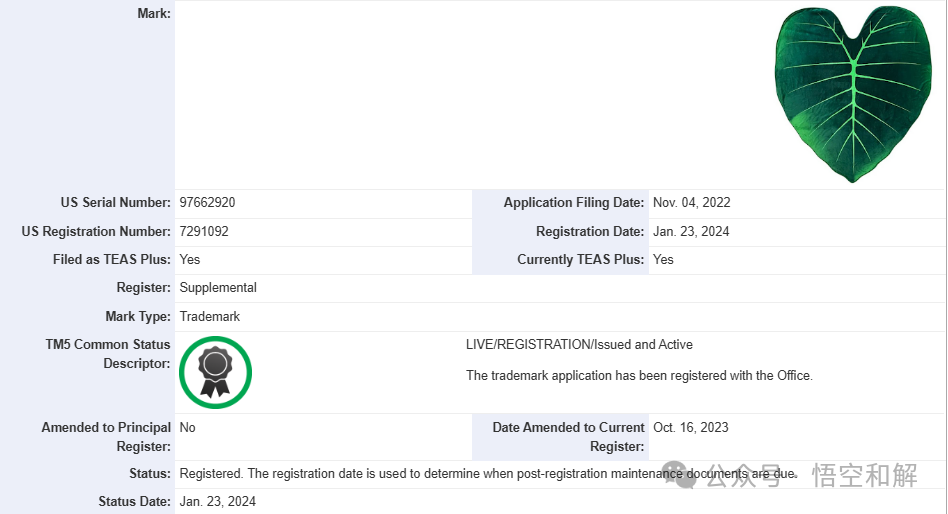Image resolution: width=948 pixels, height=514 pixels.
Task: Click the application filing date Nov. 04, 2022
Action: point(691,202)
